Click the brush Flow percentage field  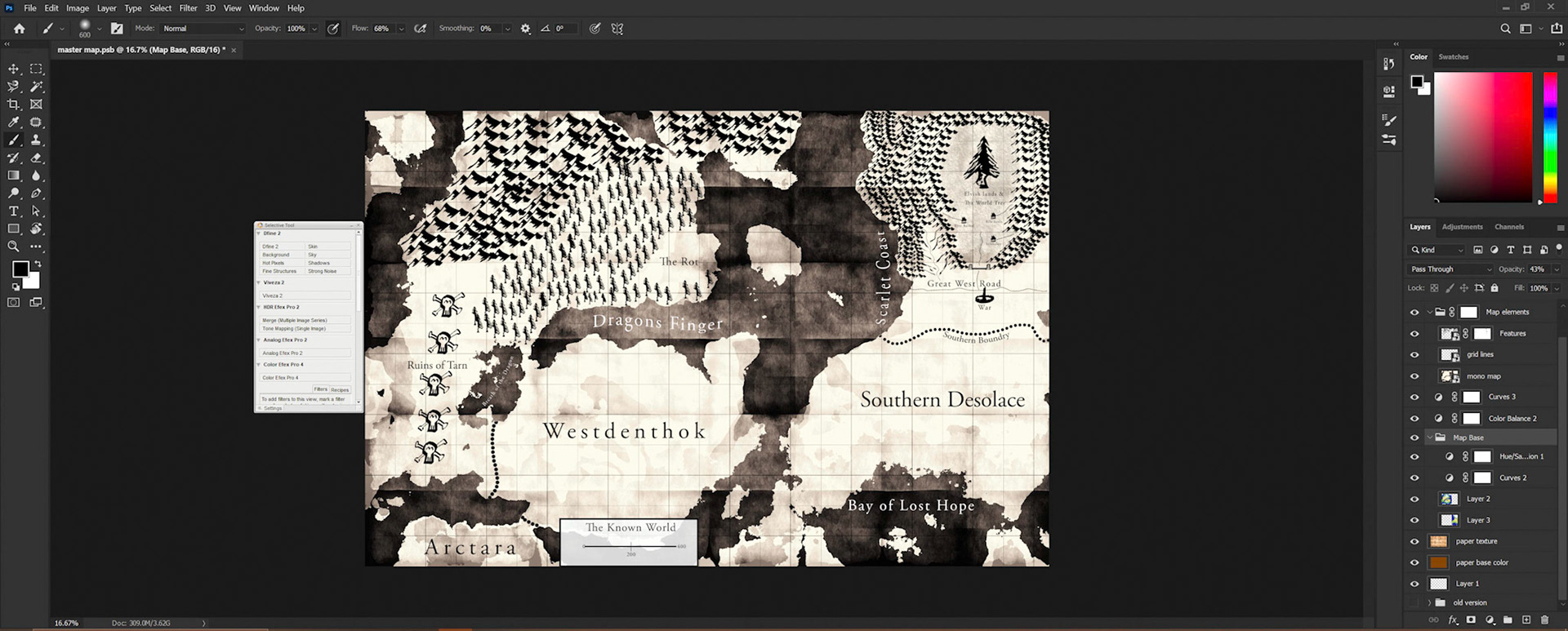(382, 29)
